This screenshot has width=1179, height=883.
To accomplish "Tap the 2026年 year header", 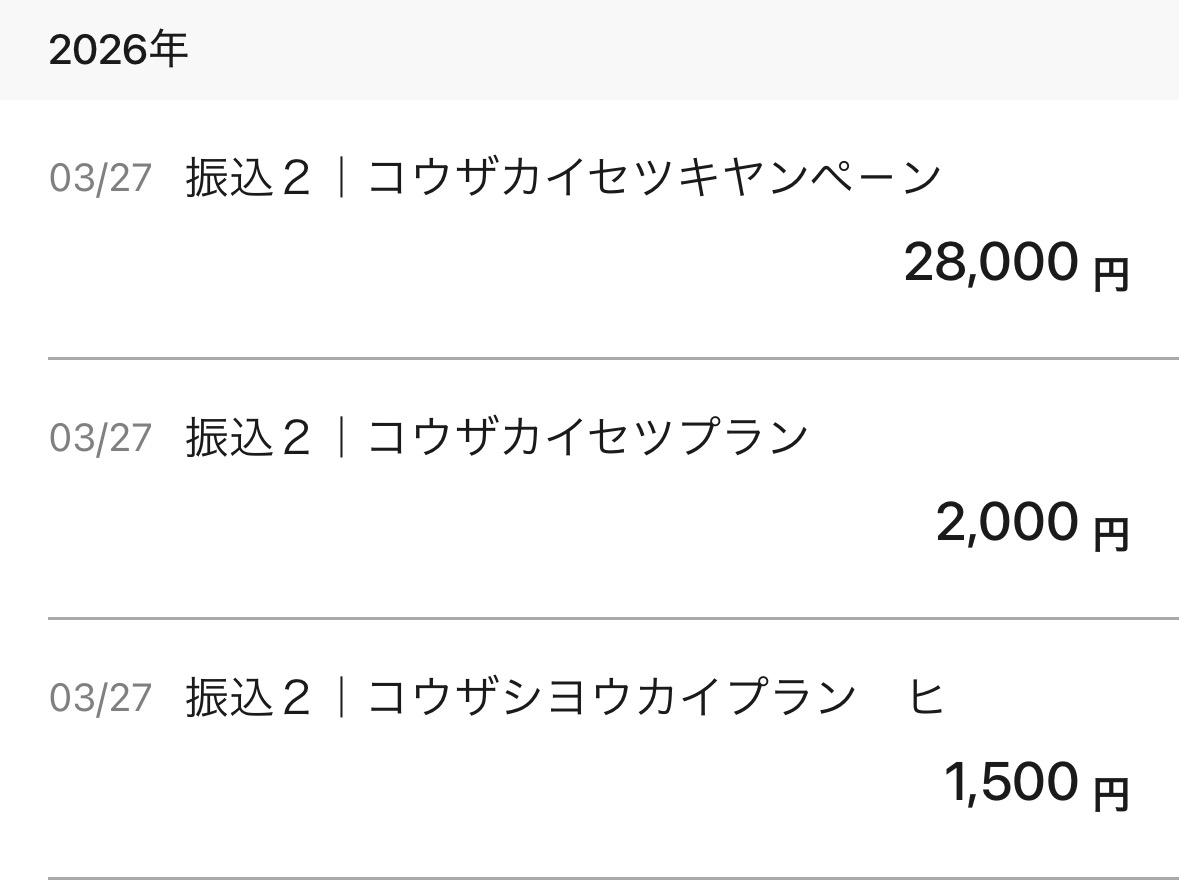I will pyautogui.click(x=117, y=50).
